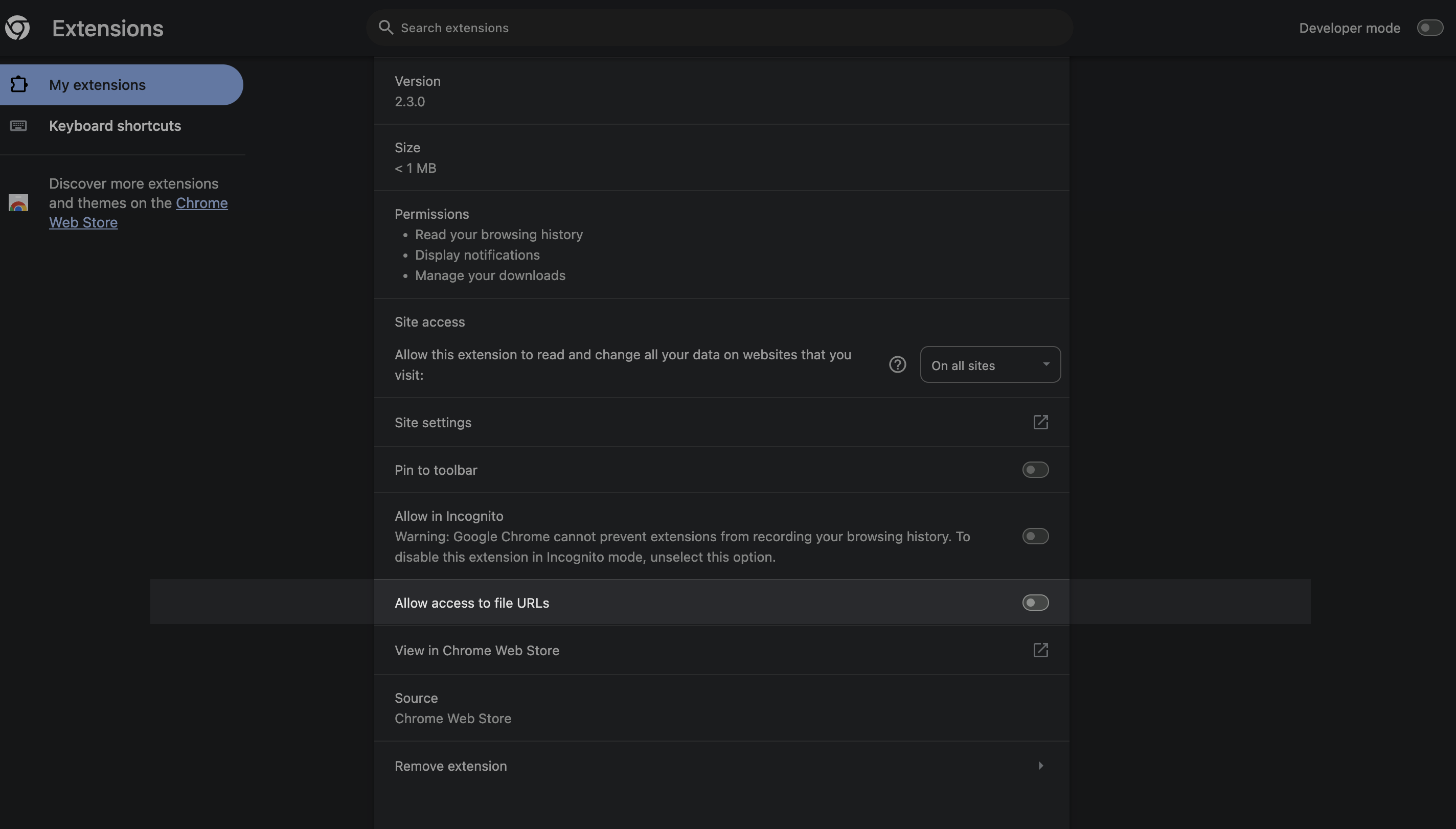Image resolution: width=1456 pixels, height=829 pixels.
Task: Click View in Chrome Web Store label
Action: click(x=476, y=650)
